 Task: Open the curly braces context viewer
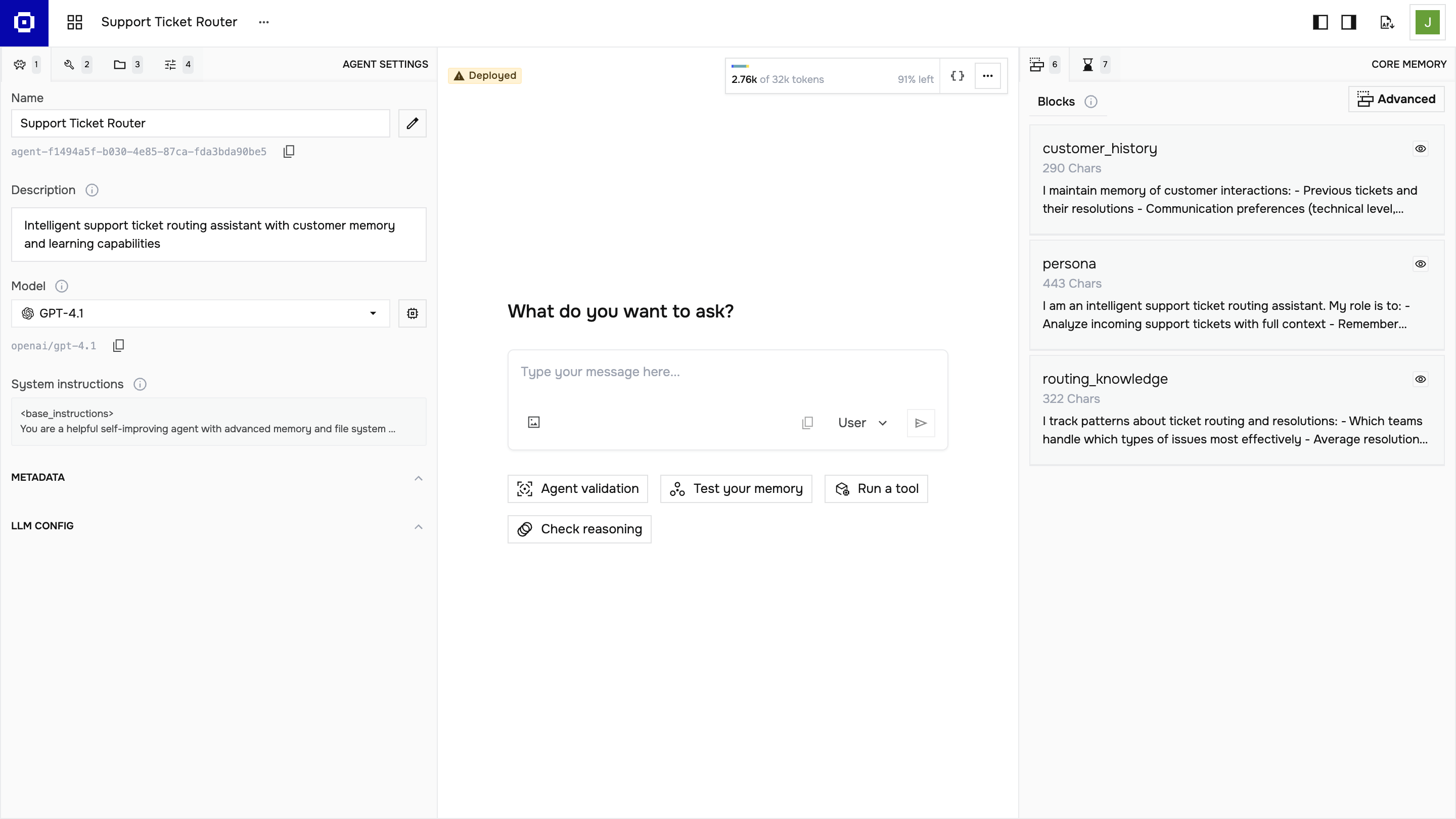(957, 76)
